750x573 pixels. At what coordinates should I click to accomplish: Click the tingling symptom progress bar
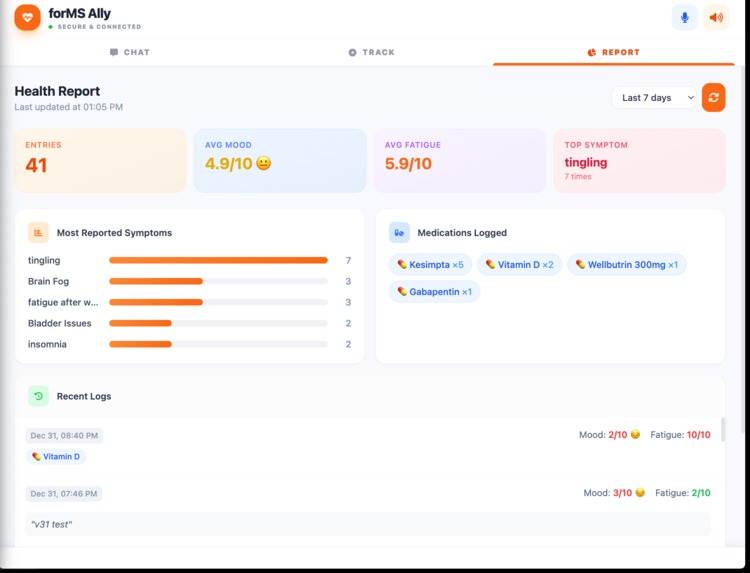pyautogui.click(x=218, y=260)
